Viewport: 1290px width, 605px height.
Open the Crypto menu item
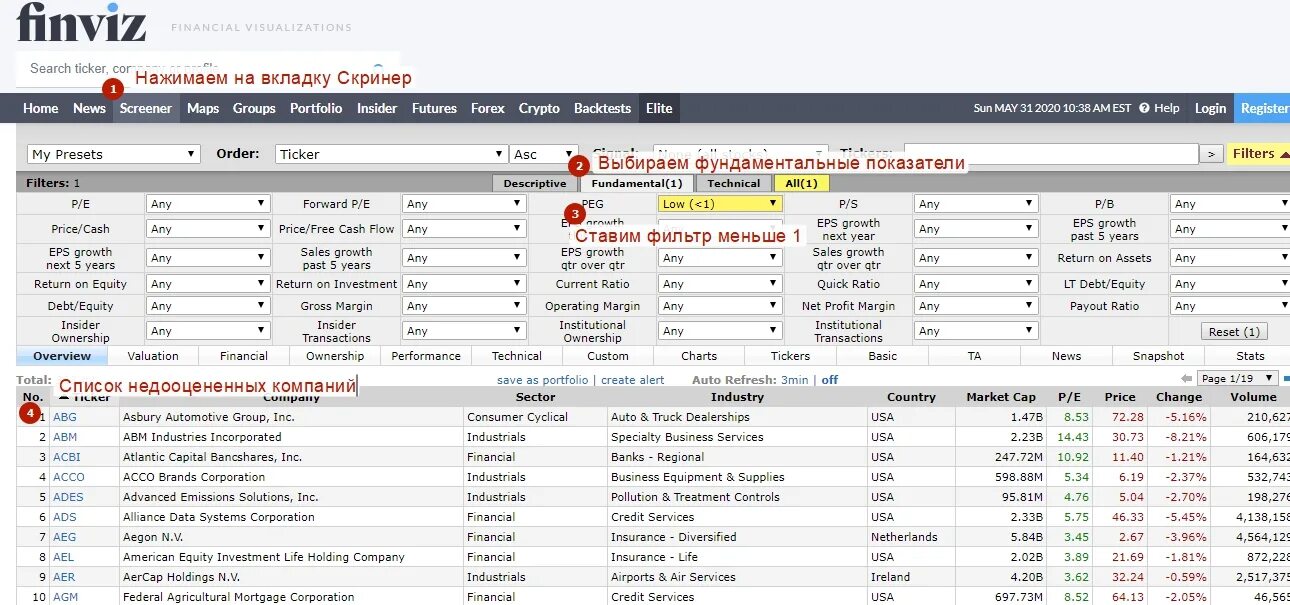click(539, 108)
